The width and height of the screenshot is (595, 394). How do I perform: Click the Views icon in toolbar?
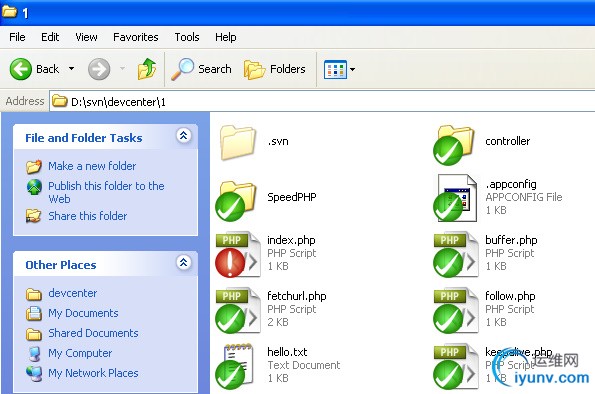coord(335,69)
